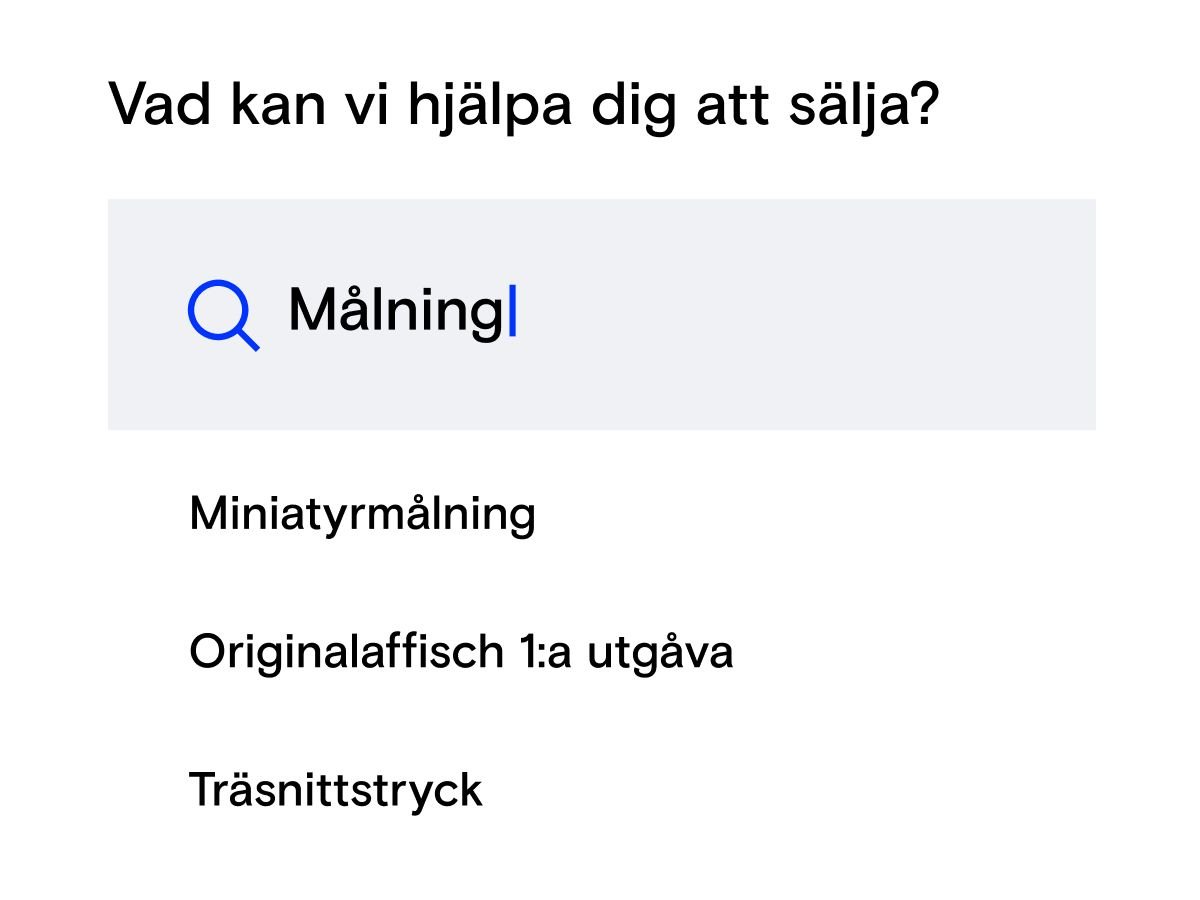1200x900 pixels.
Task: Pick the "Träsnittstryck" suggestion
Action: (x=336, y=789)
